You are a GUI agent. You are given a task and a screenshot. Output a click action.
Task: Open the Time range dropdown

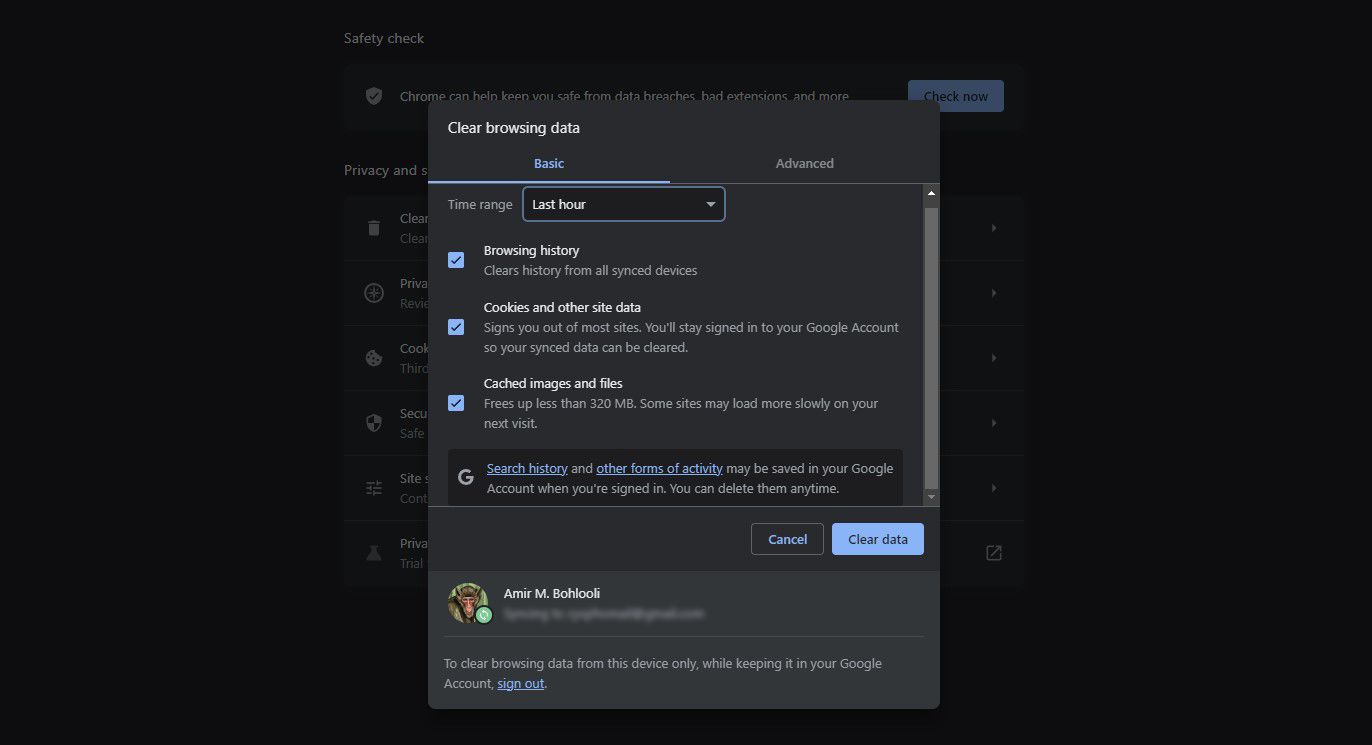tap(623, 204)
